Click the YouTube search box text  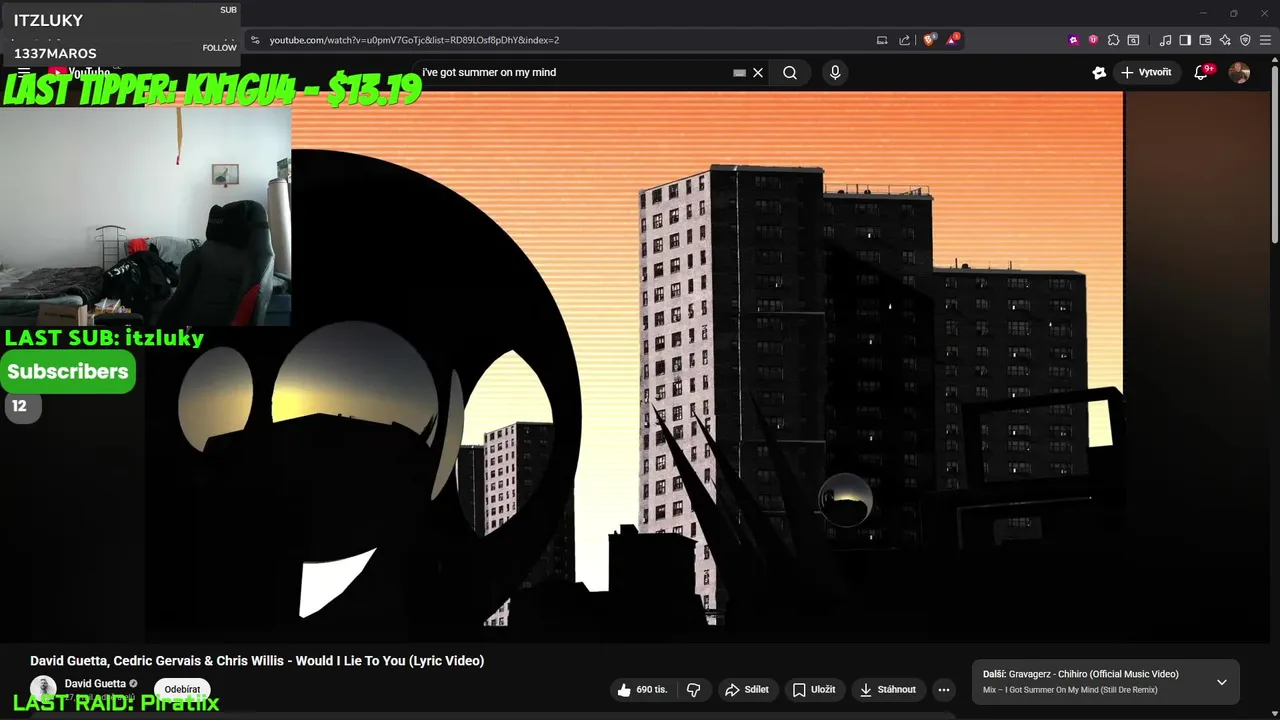pyautogui.click(x=489, y=72)
